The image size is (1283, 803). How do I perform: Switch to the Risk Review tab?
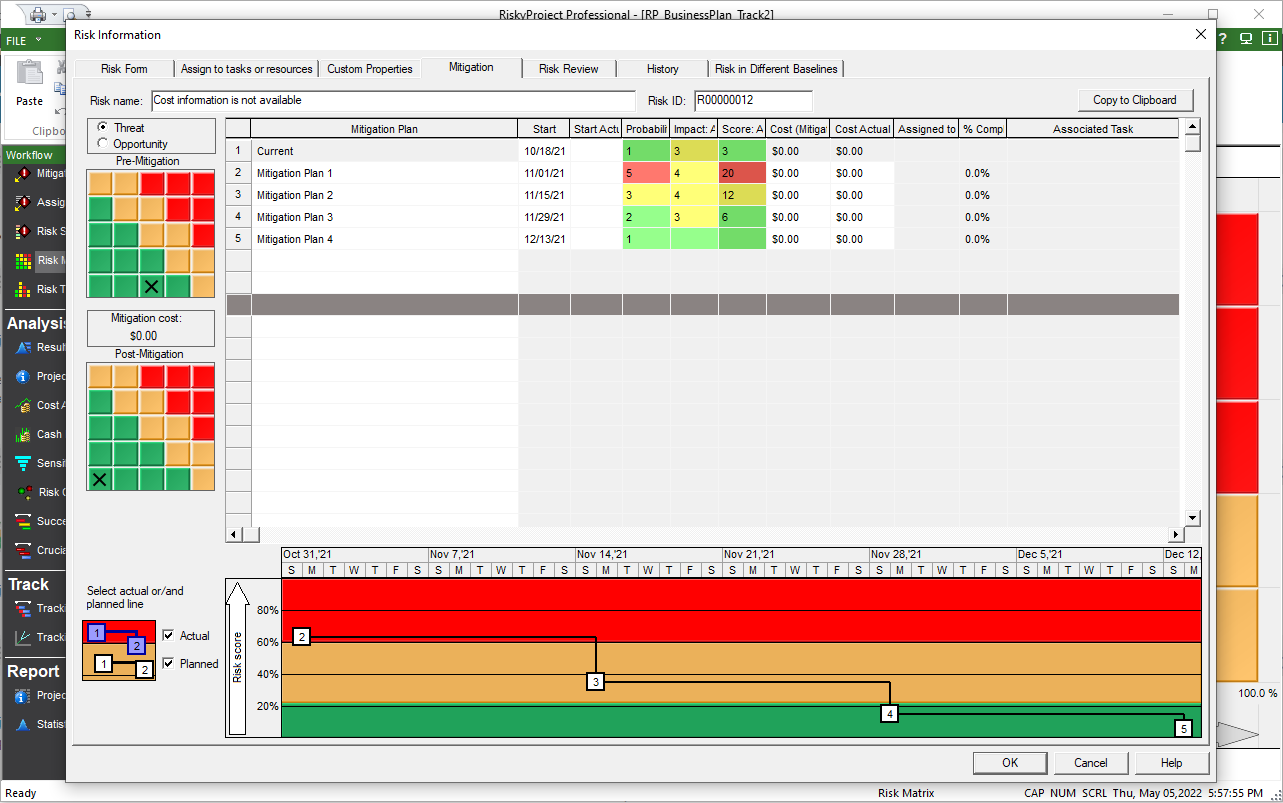[x=568, y=69]
